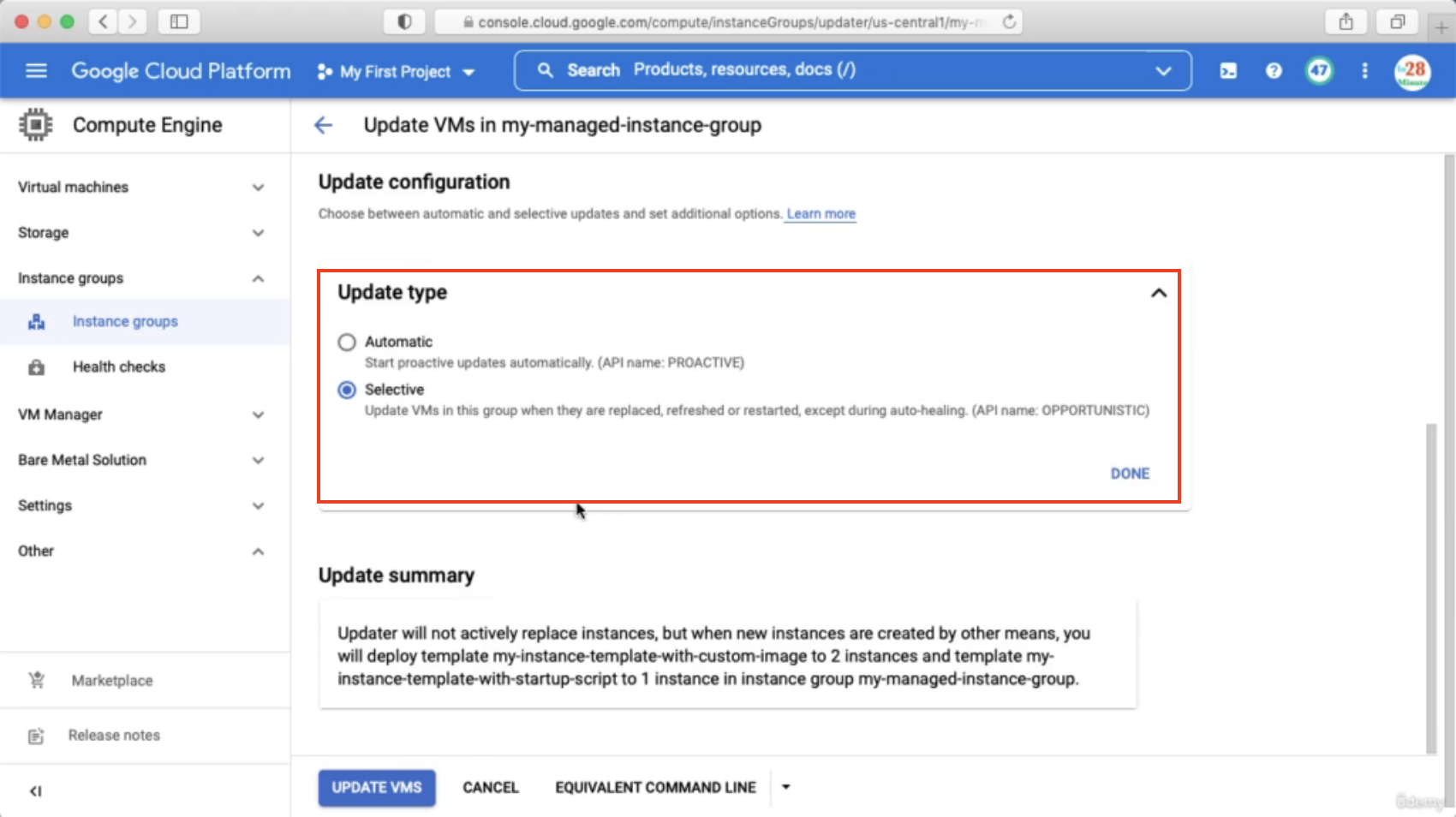Click the Compute Engine chip icon
Image resolution: width=1456 pixels, height=817 pixels.
[x=35, y=125]
